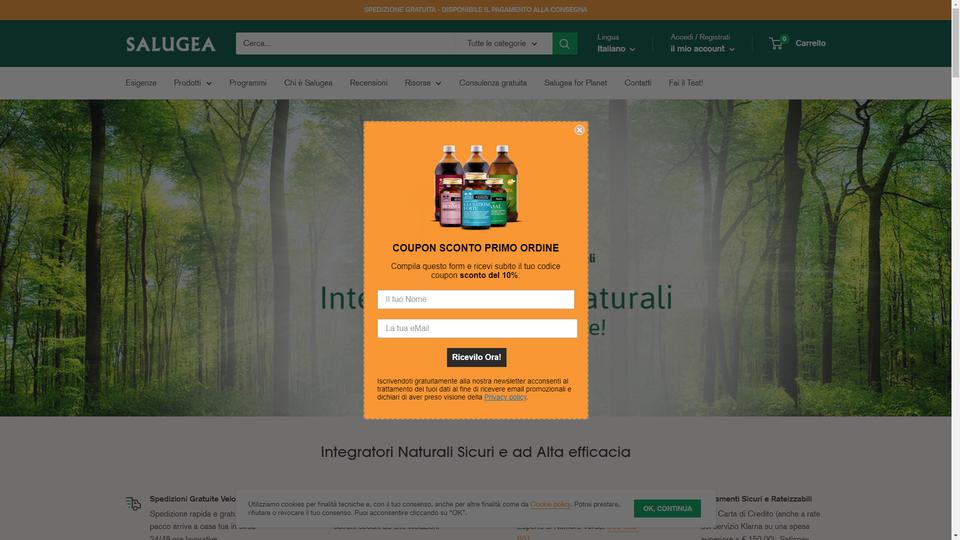Expand the Risorse menu
This screenshot has width=960, height=540.
pos(423,83)
